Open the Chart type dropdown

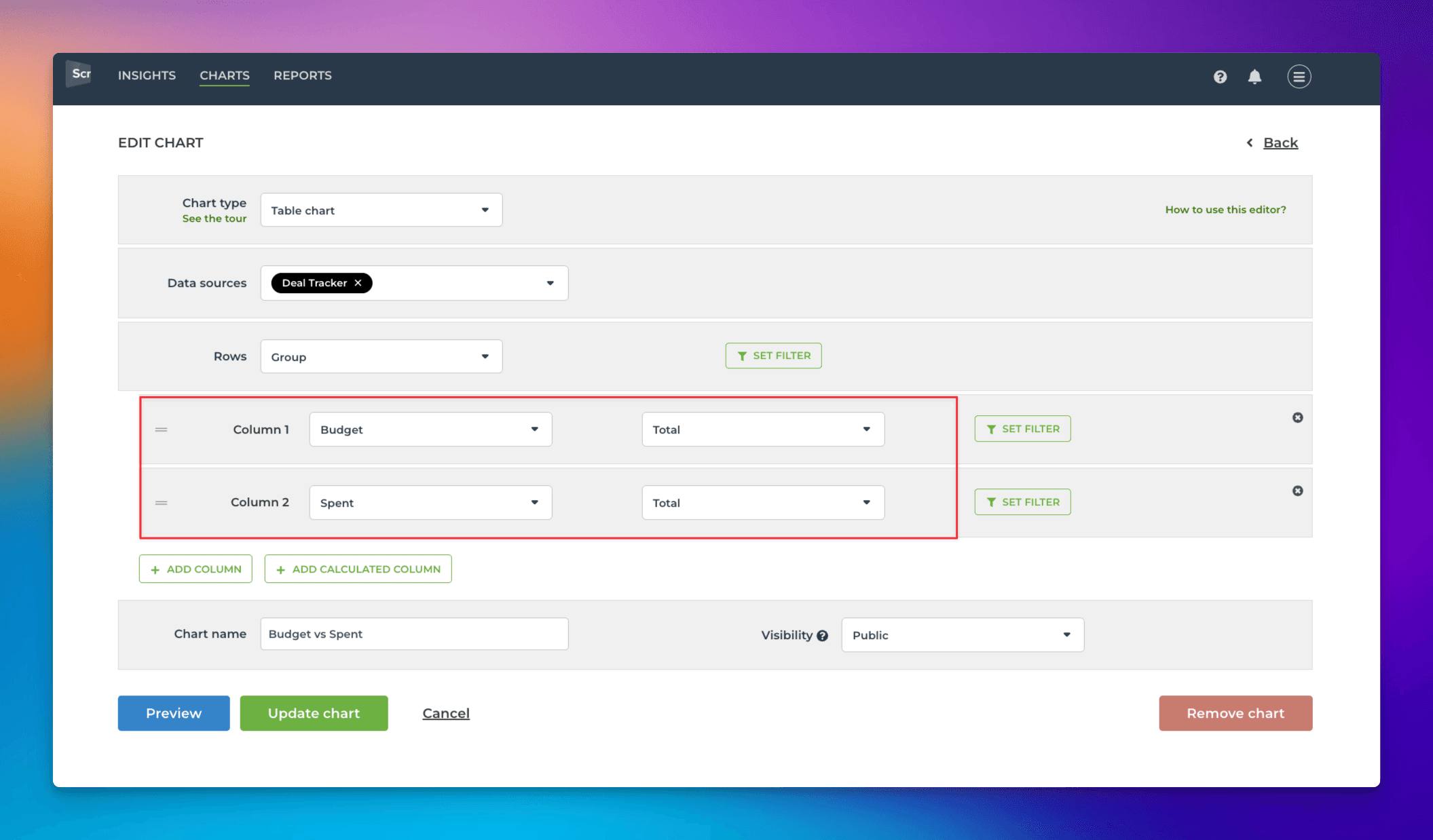[381, 210]
